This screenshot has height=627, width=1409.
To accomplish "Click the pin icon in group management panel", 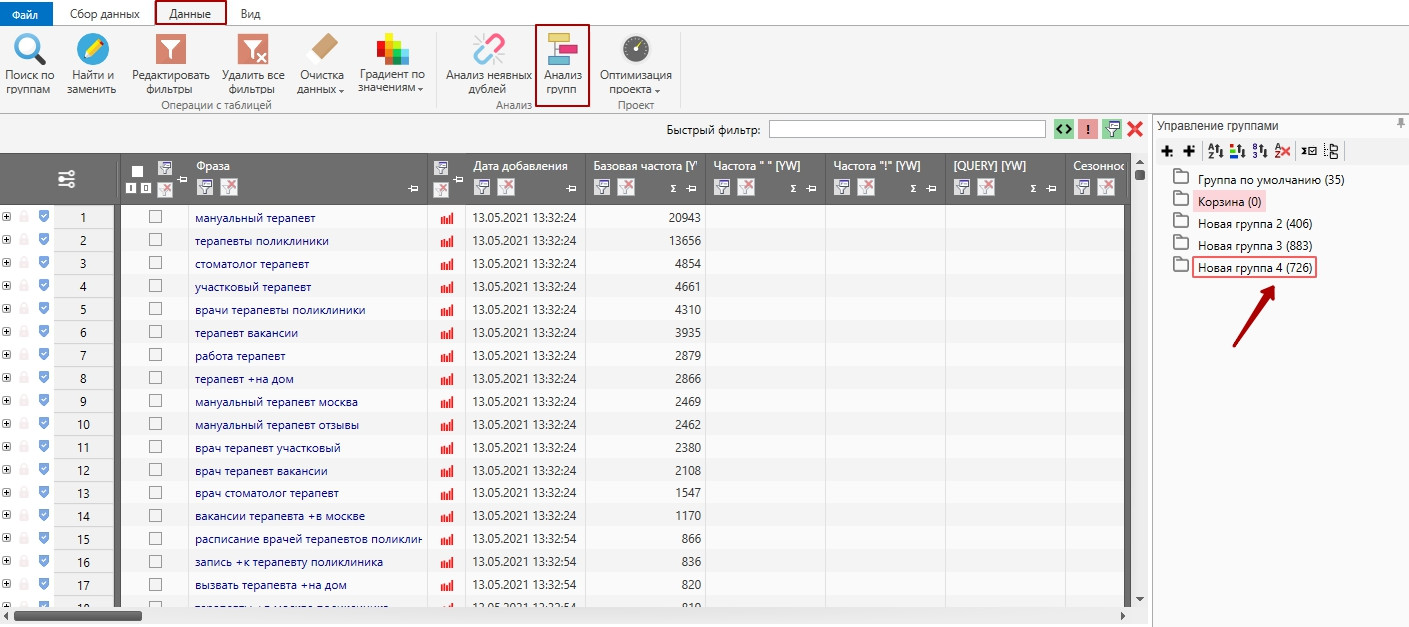I will coord(1400,123).
